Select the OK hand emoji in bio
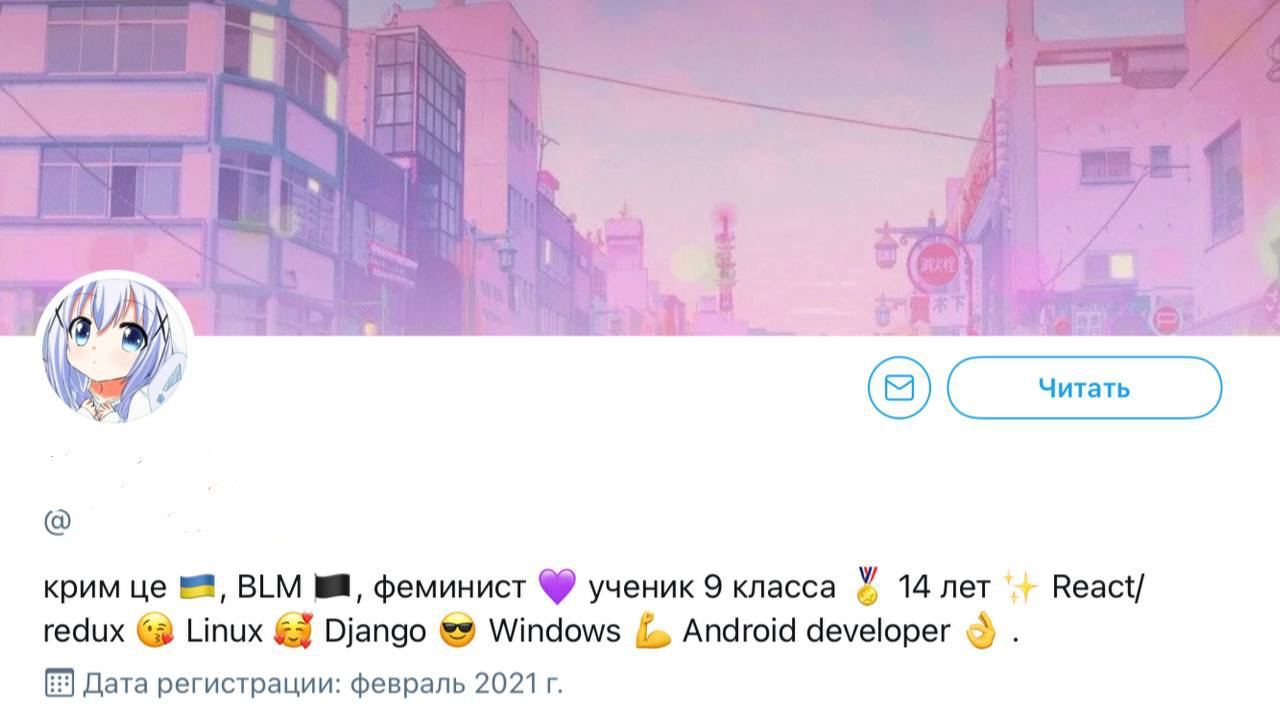Image resolution: width=1280 pixels, height=719 pixels. (x=981, y=632)
